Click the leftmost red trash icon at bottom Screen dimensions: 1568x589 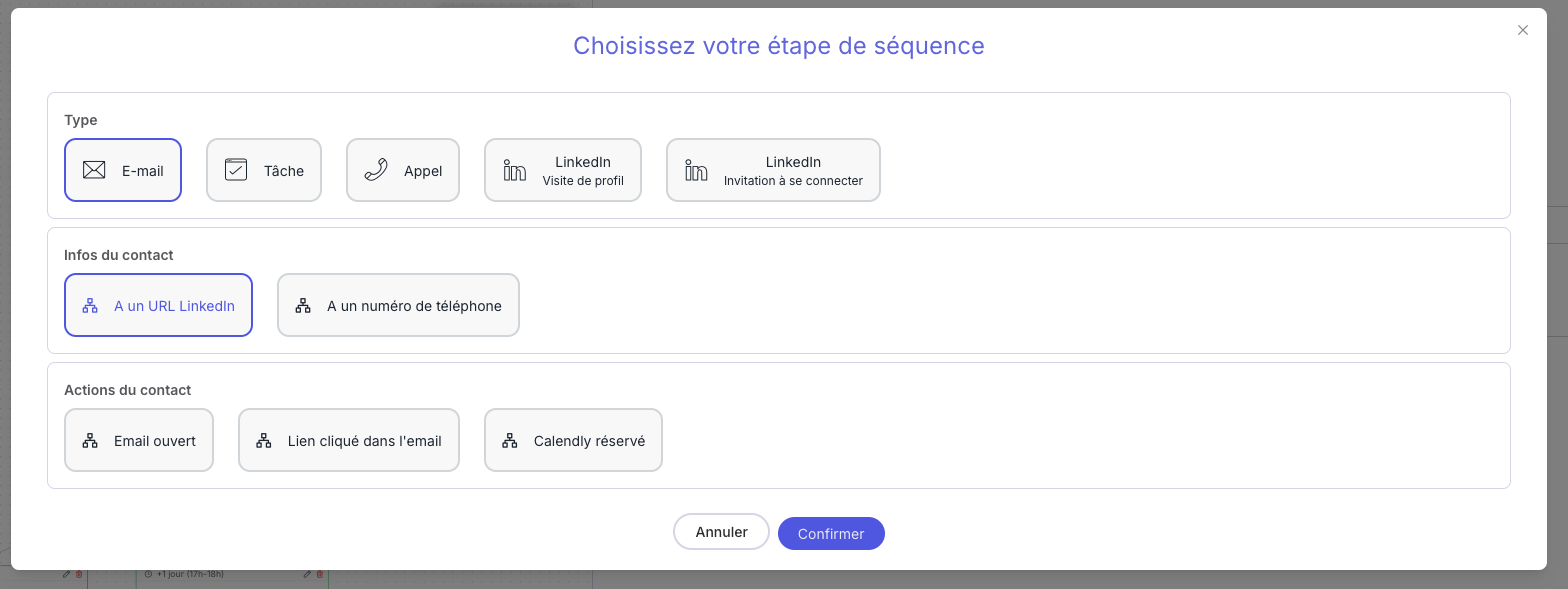coord(79,574)
